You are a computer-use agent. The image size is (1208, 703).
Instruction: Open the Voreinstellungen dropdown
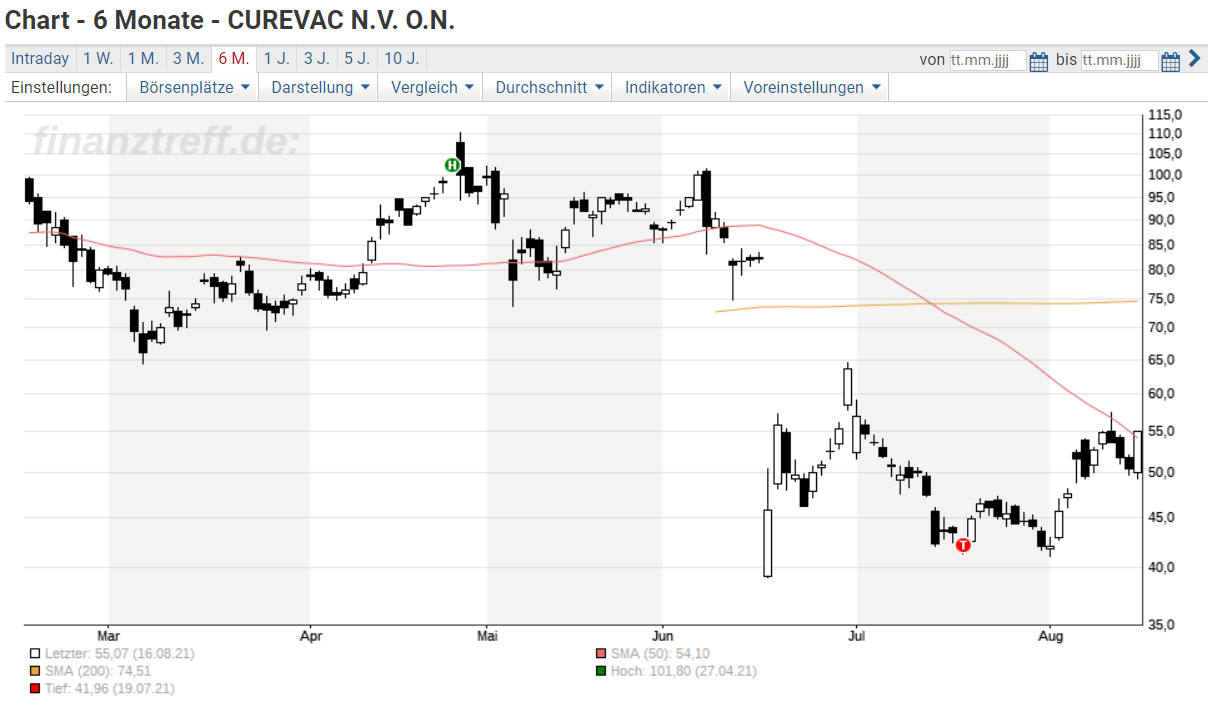pyautogui.click(x=811, y=87)
